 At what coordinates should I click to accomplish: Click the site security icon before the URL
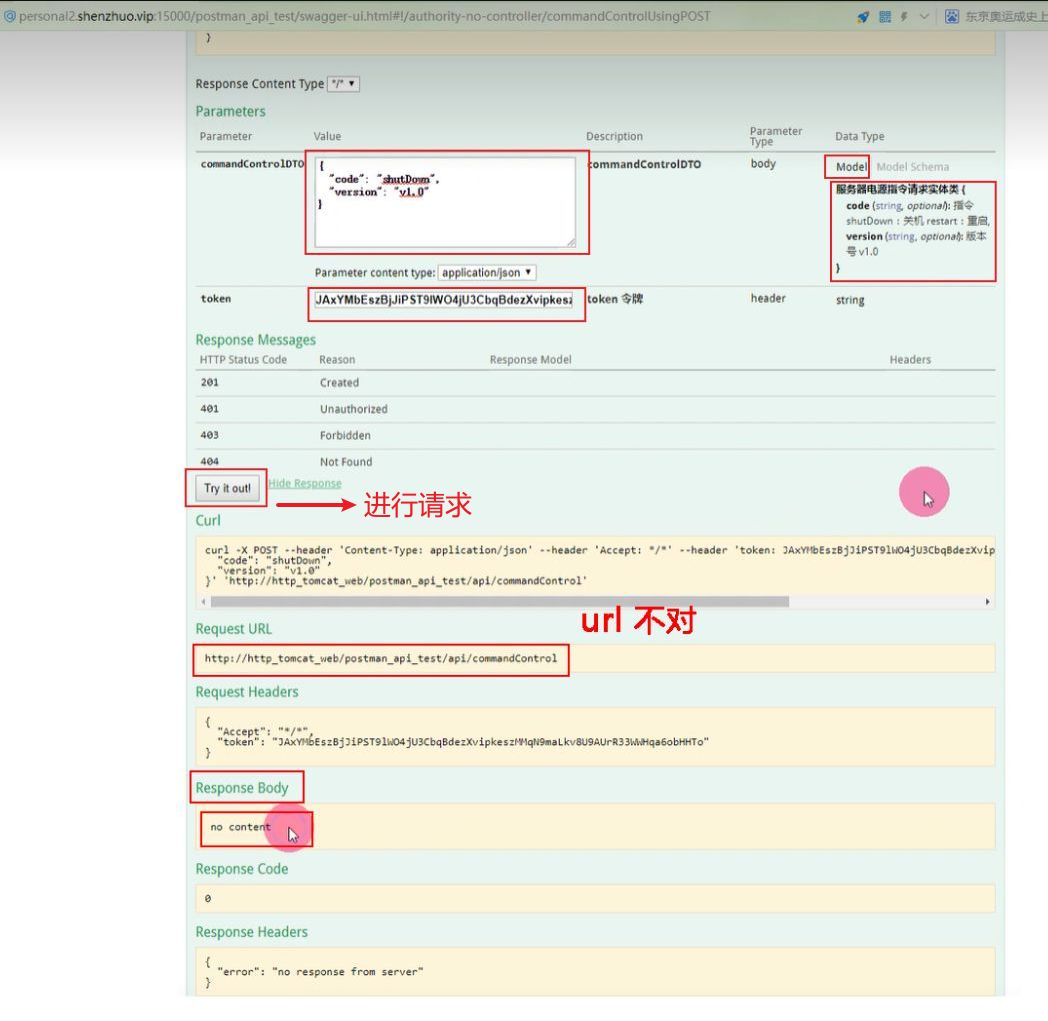[10, 17]
